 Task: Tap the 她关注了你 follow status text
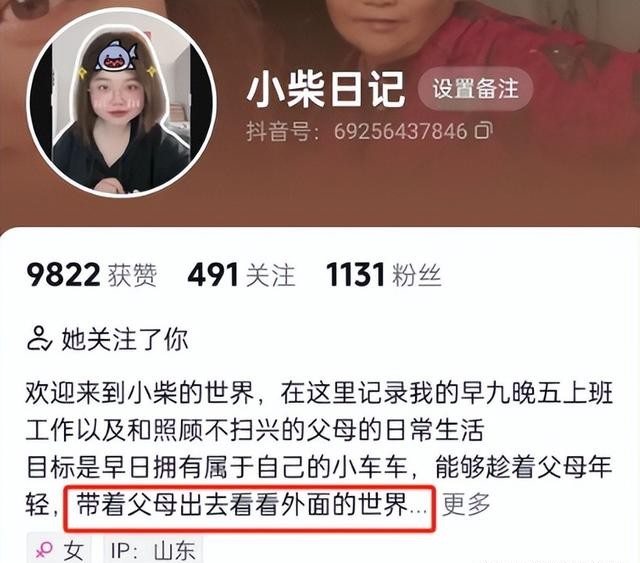click(124, 339)
